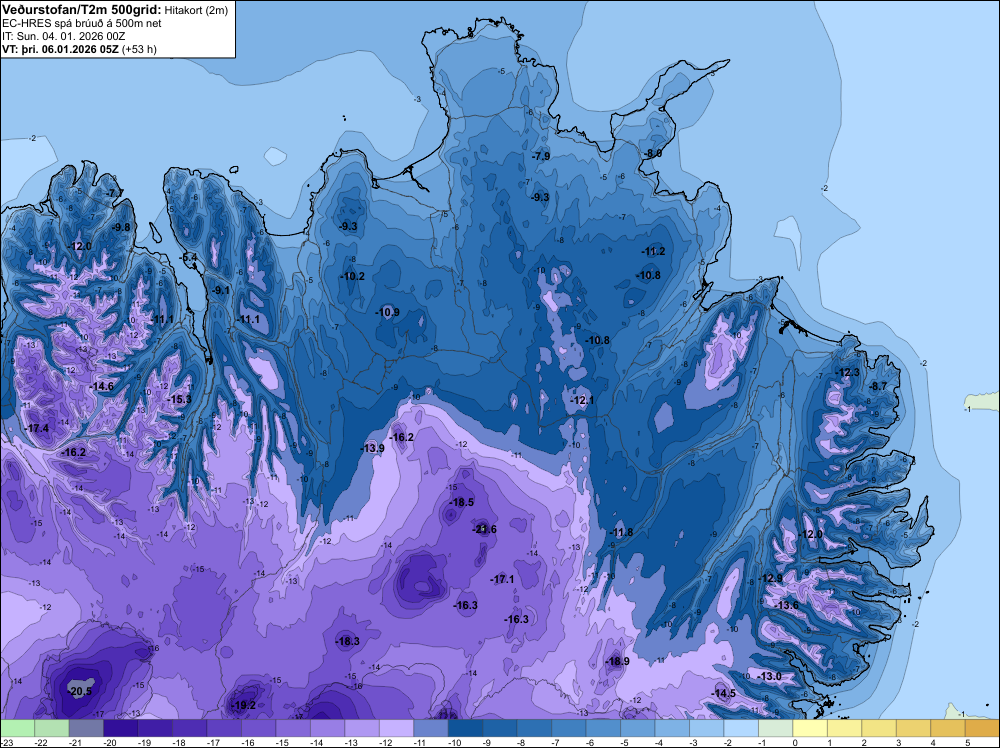Click the '-18.9' temperature value

[x=617, y=661]
